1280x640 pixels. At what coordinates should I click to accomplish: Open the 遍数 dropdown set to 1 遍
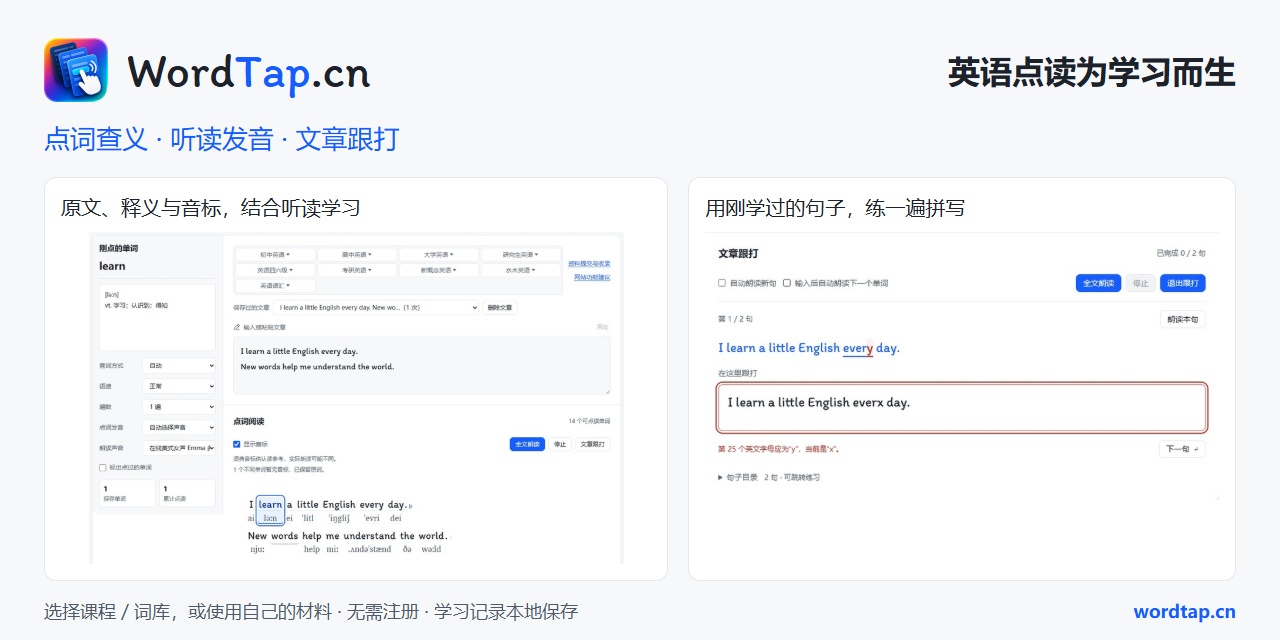click(x=179, y=407)
